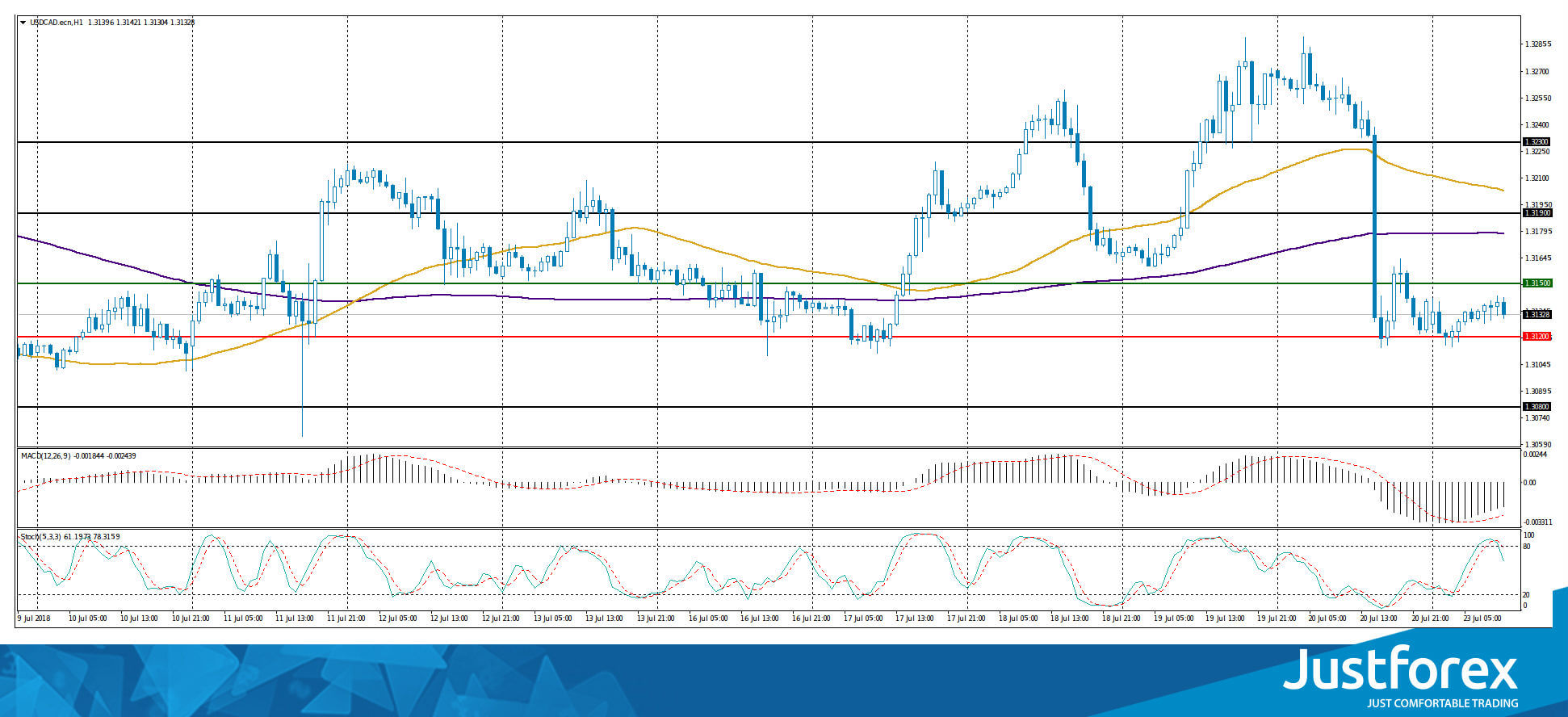Click the 1.31045 price axis label

point(1538,365)
